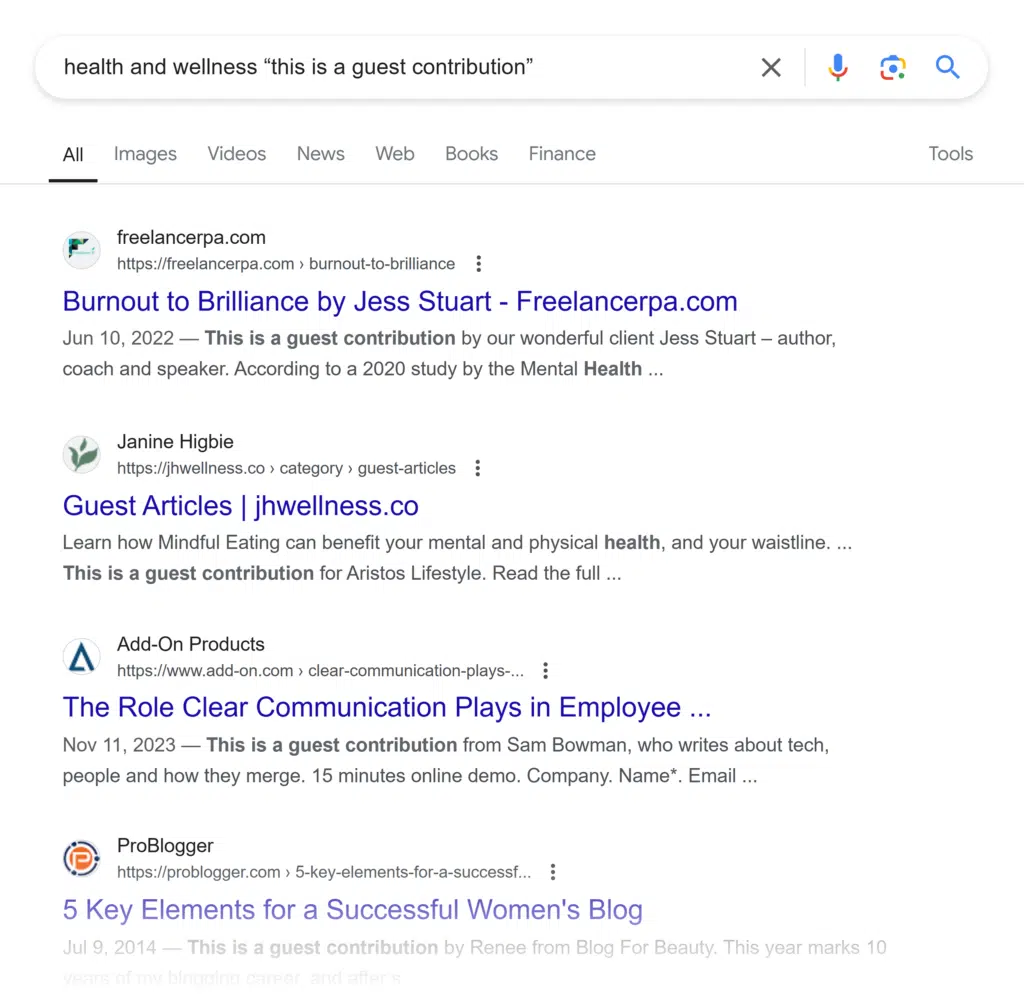Start voice search with microphone icon

click(838, 68)
